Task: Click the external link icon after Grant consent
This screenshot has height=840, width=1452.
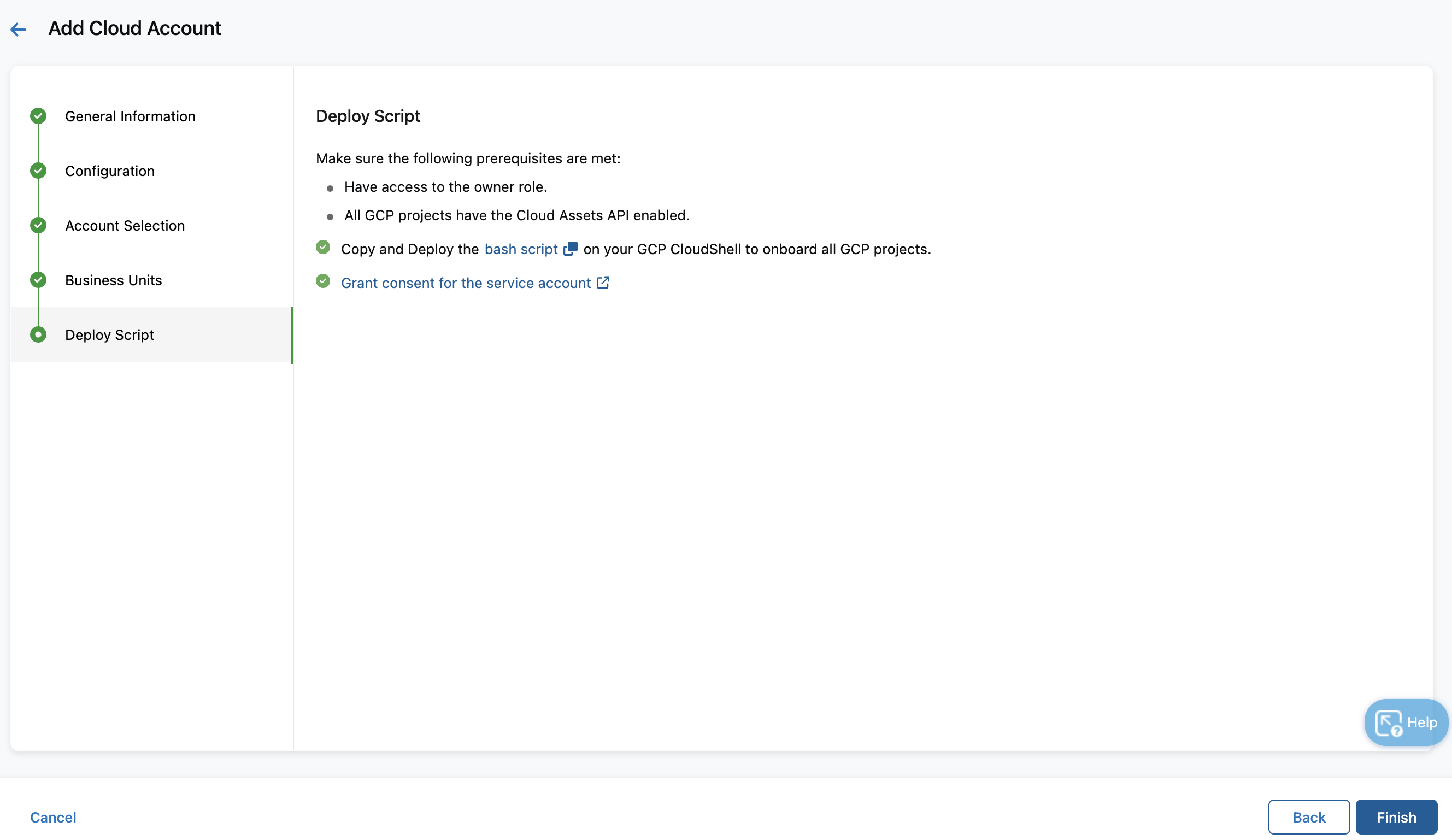Action: point(603,283)
